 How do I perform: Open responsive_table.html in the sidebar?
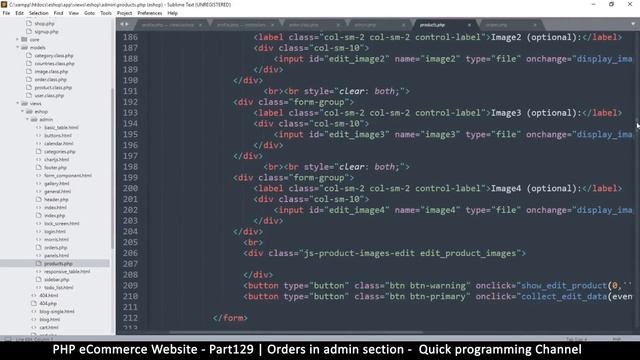pyautogui.click(x=67, y=271)
